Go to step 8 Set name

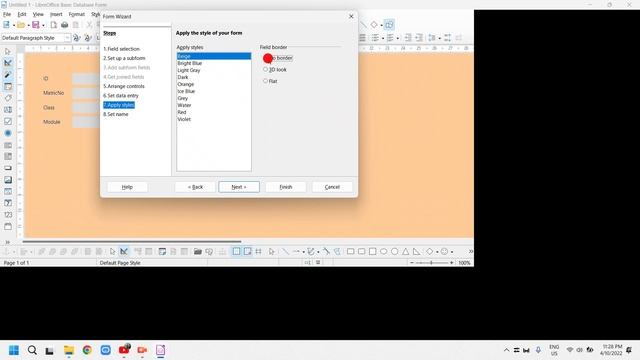[116, 114]
